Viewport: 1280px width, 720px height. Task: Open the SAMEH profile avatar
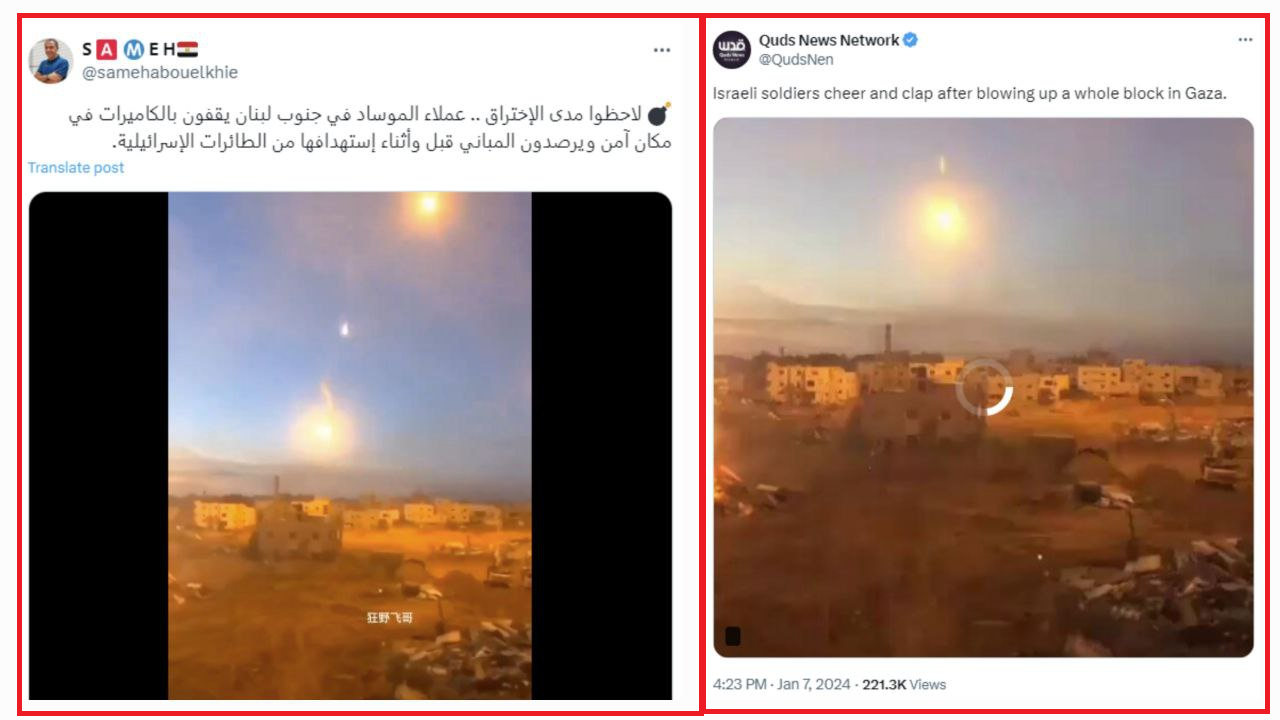tap(50, 60)
